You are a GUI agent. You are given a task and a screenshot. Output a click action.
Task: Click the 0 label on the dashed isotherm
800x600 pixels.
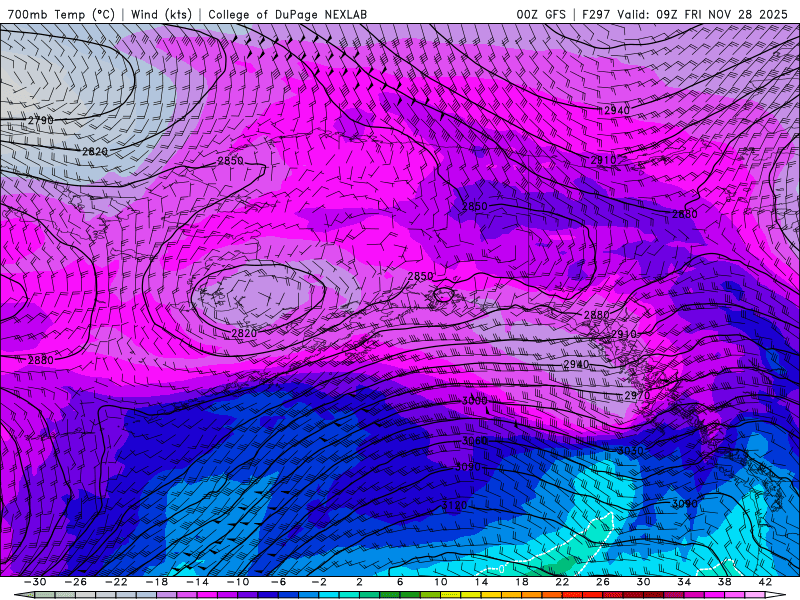click(x=502, y=568)
